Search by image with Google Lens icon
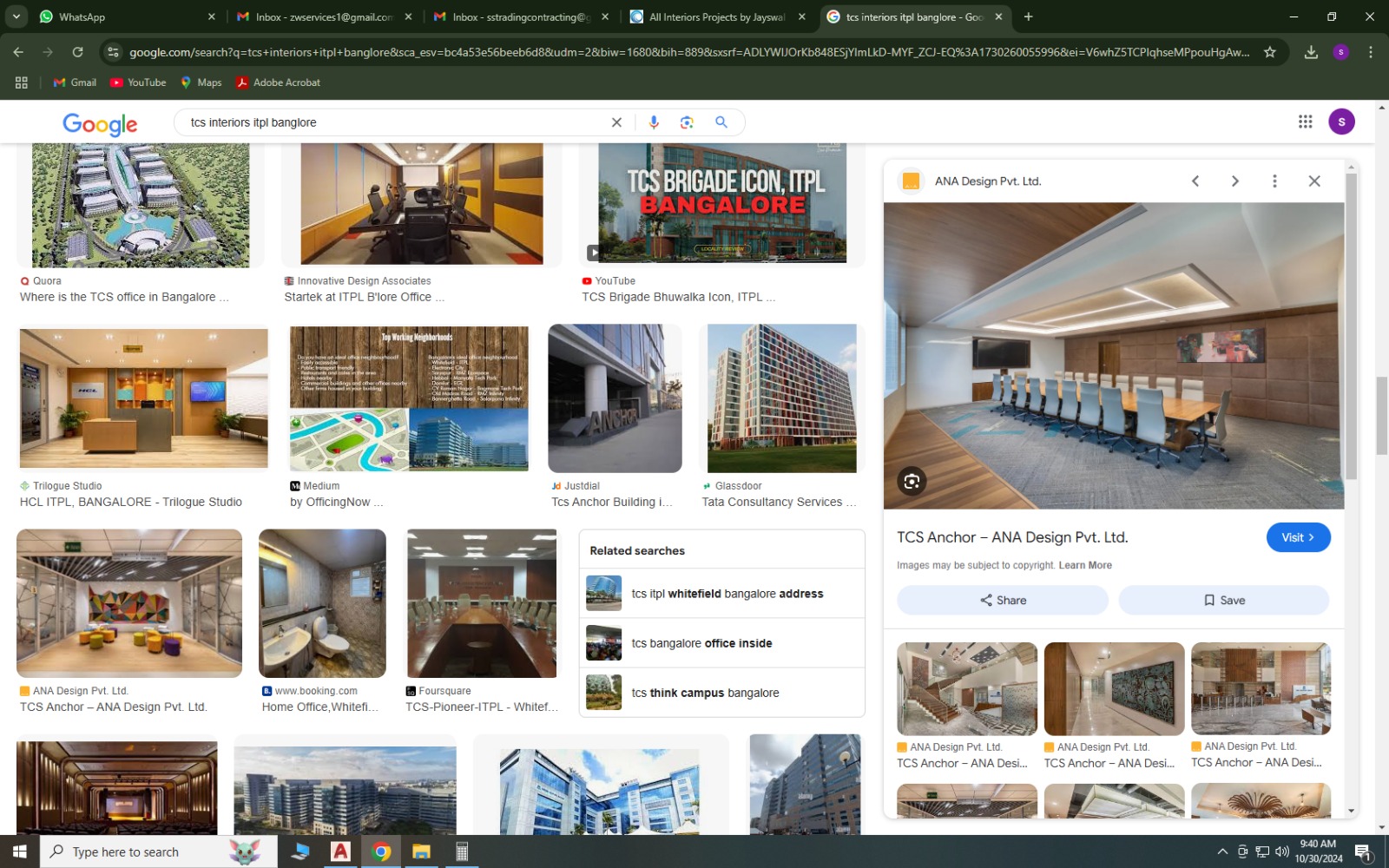Viewport: 1389px width, 868px height. (687, 122)
